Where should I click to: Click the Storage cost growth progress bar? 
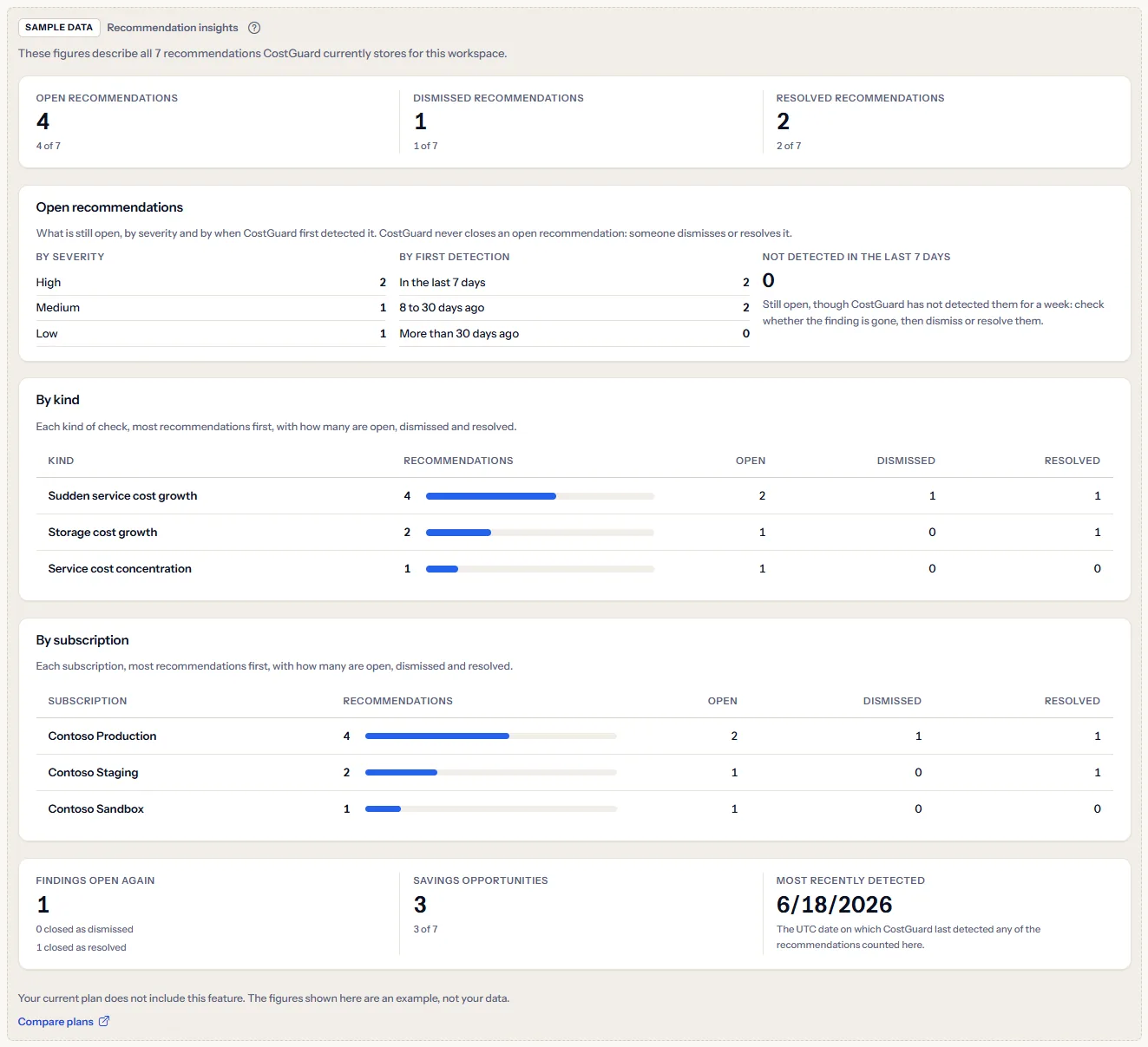[x=540, y=533]
